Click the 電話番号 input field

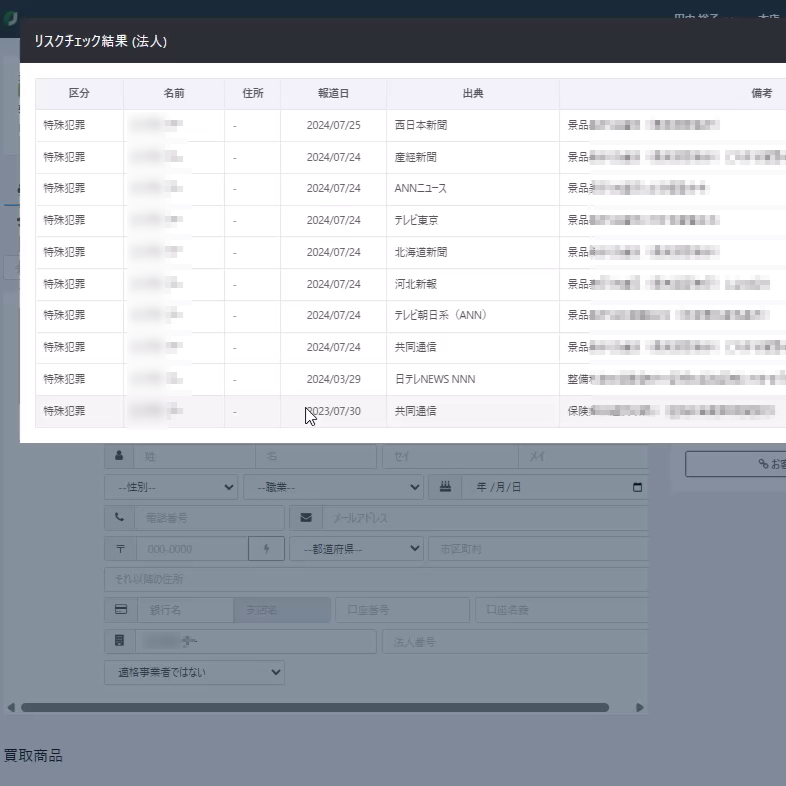209,518
